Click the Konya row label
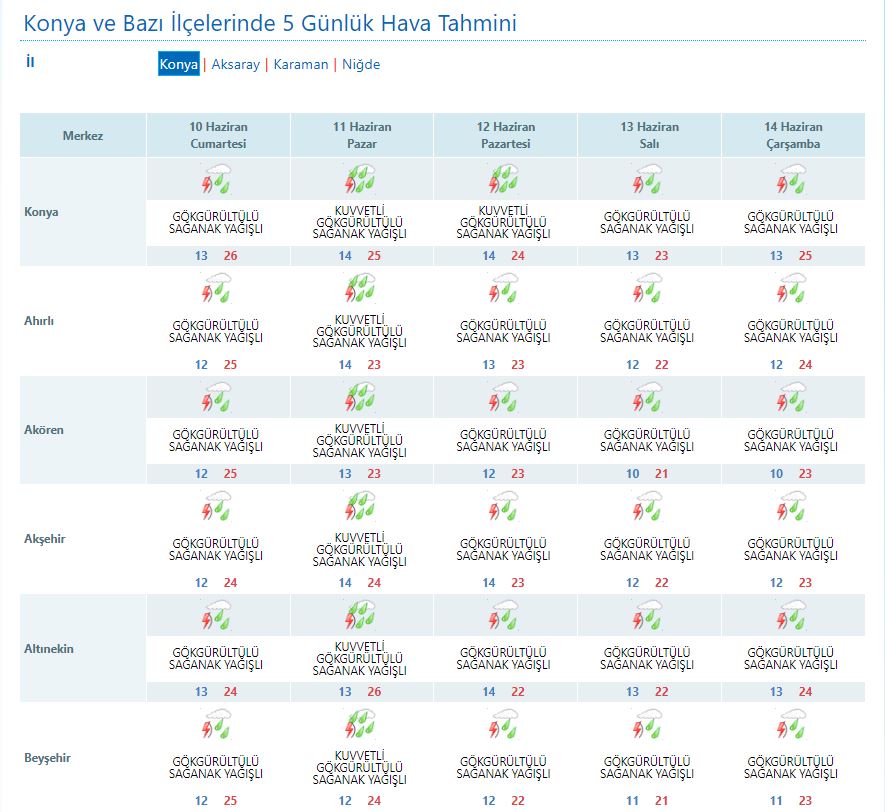 (x=42, y=212)
